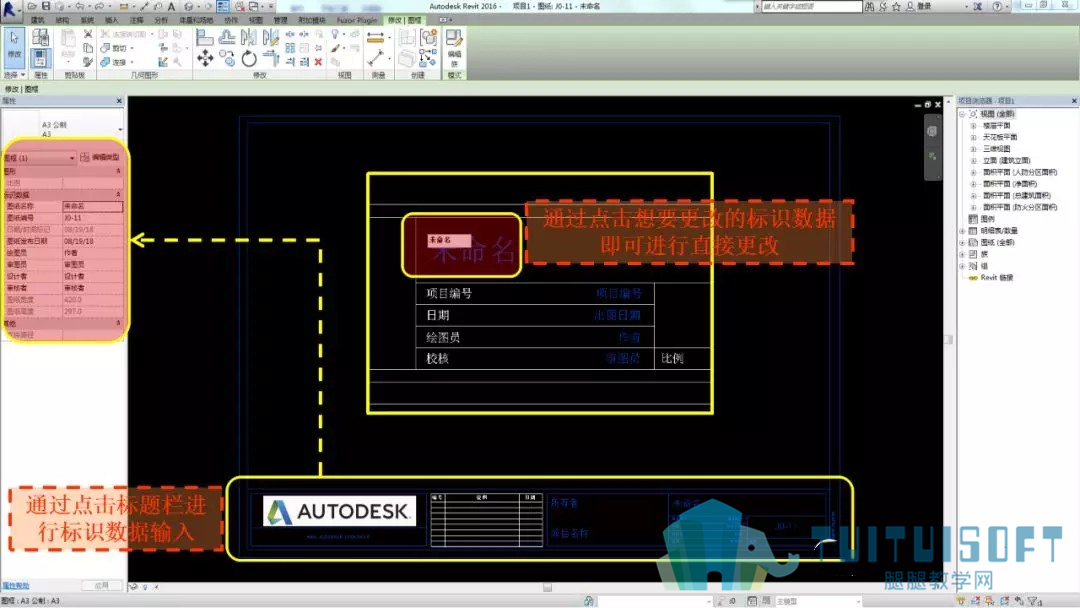
Task: Click the 绘图员 value field showing 作者
Action: pos(92,253)
